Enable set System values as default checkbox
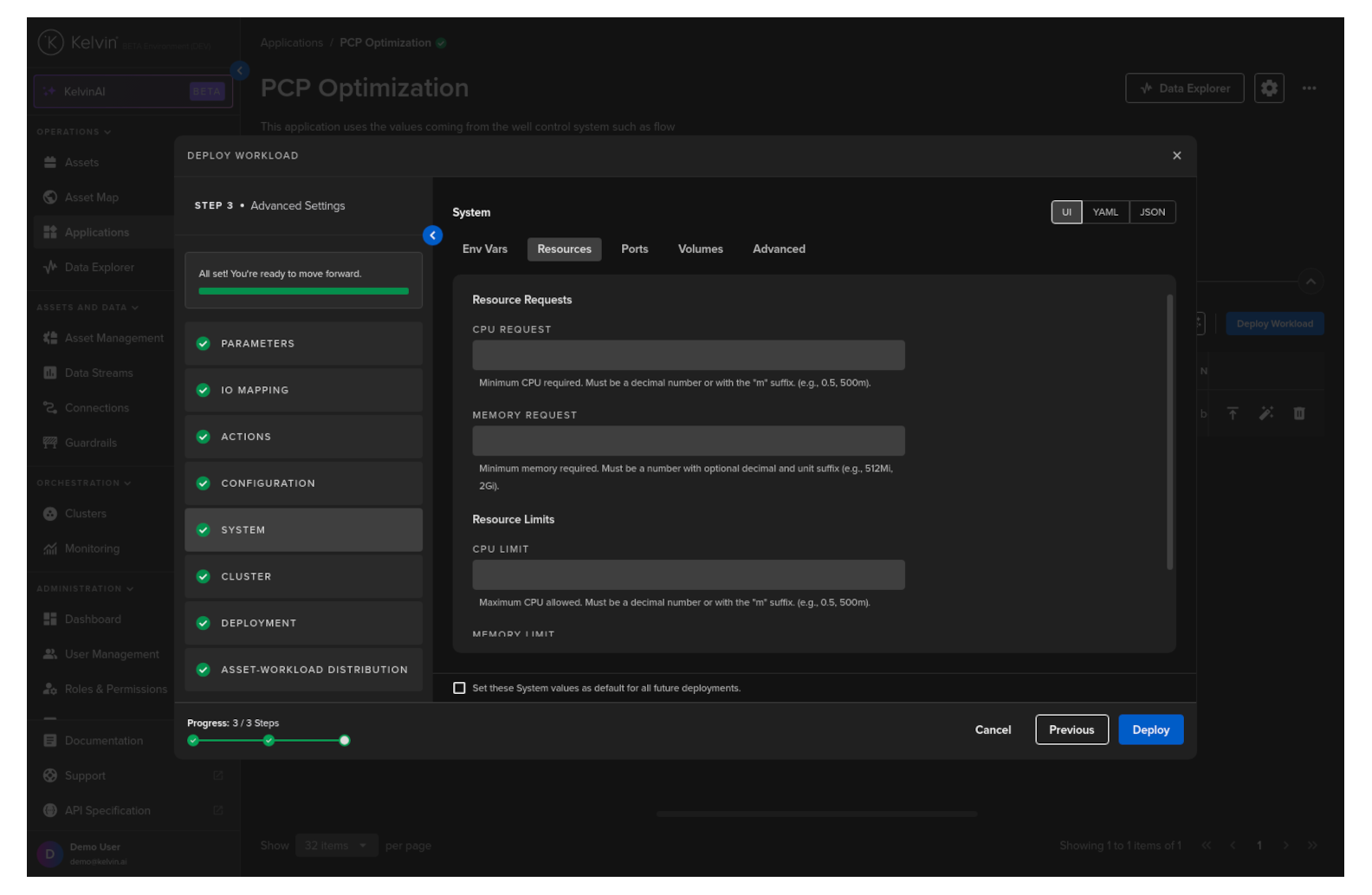This screenshot has width=1372, height=895. pos(459,689)
